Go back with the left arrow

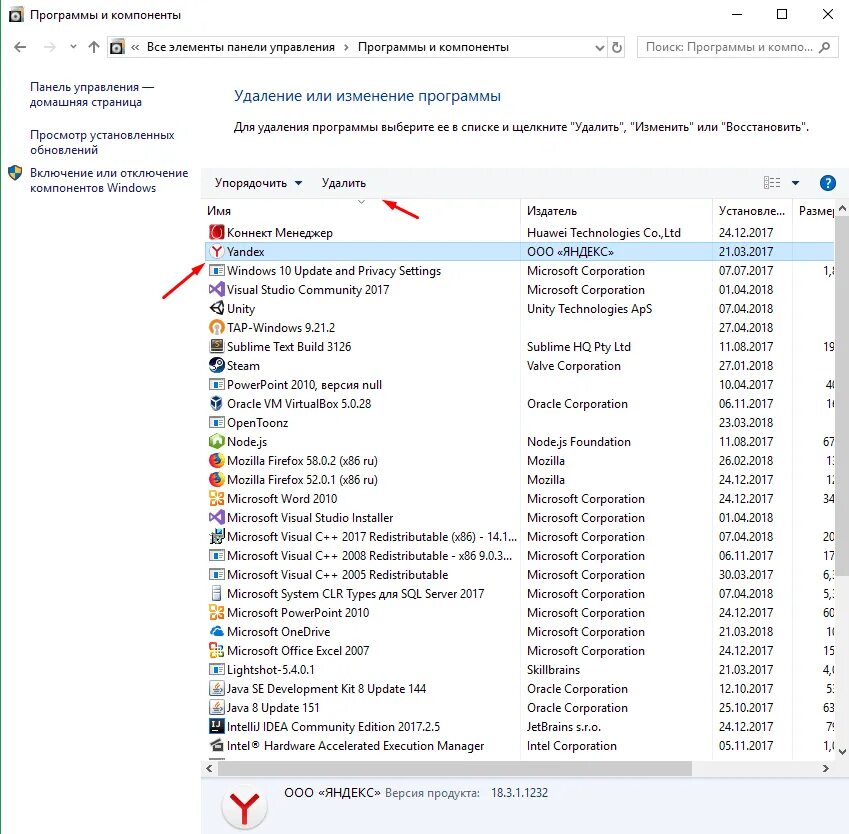pyautogui.click(x=20, y=47)
